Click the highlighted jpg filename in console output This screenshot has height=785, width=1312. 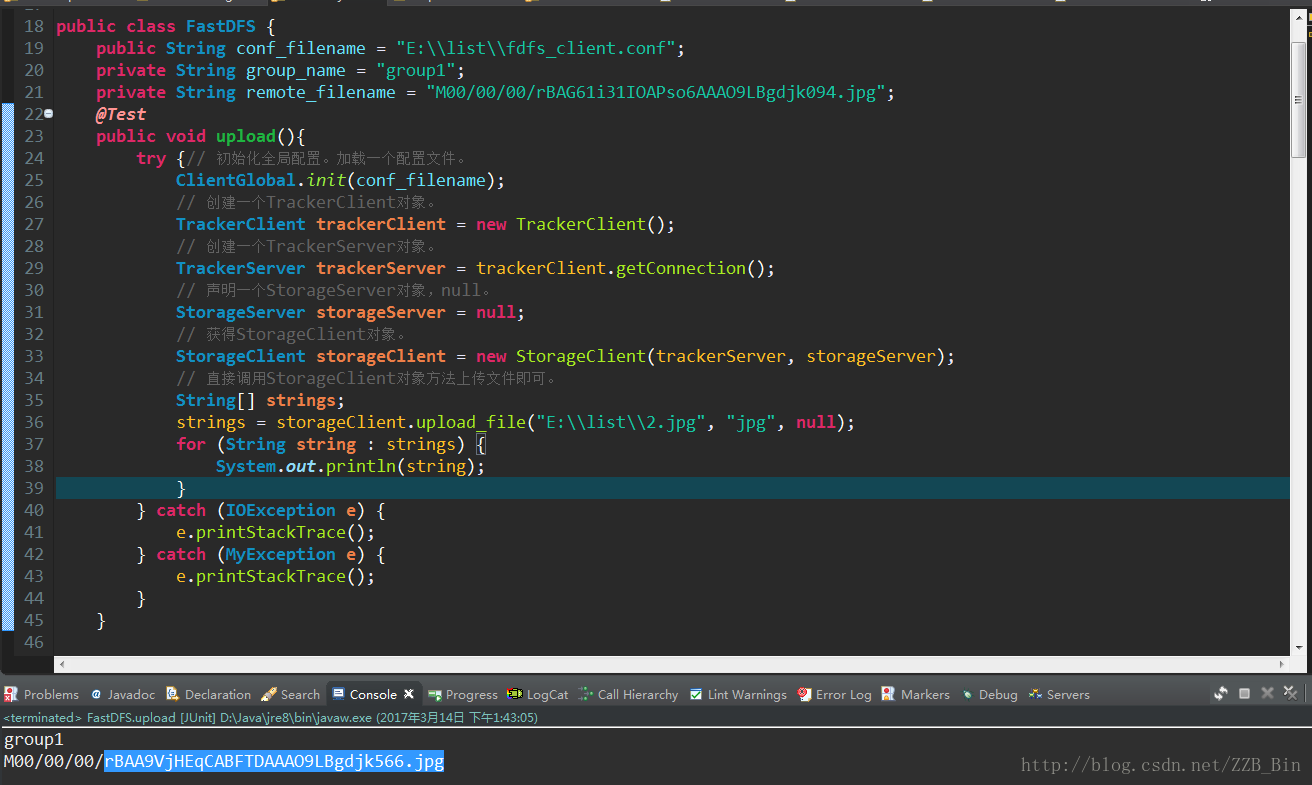pyautogui.click(x=274, y=762)
